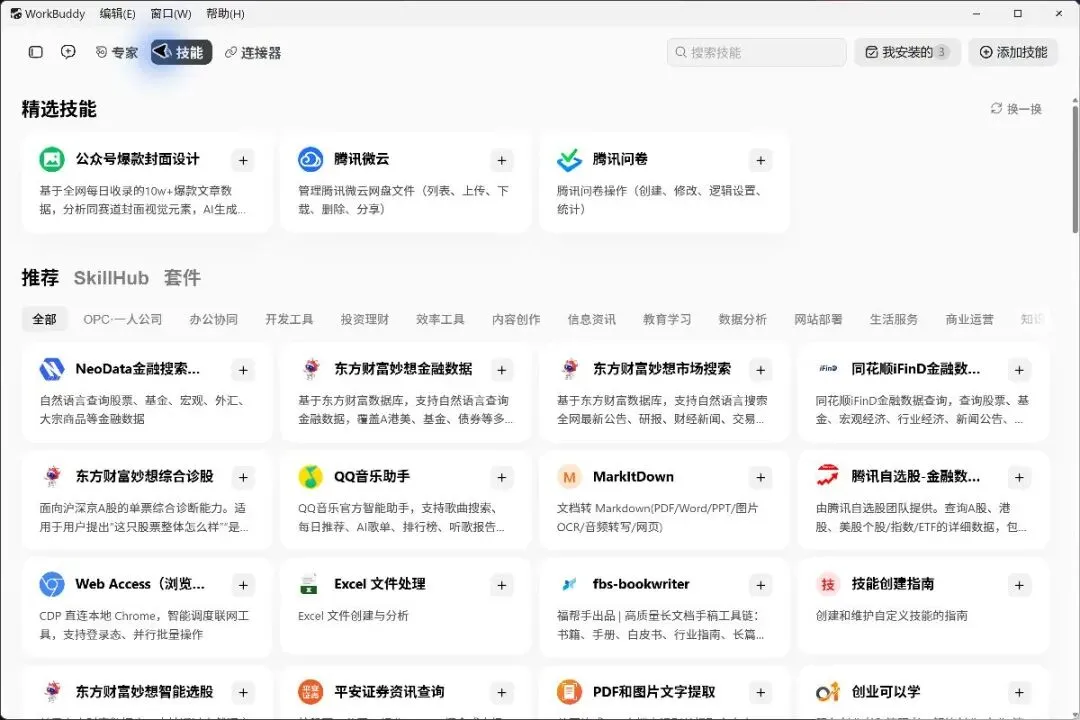Open NeoData skill logo icon
Viewport: 1080px width, 720px height.
(x=52, y=369)
